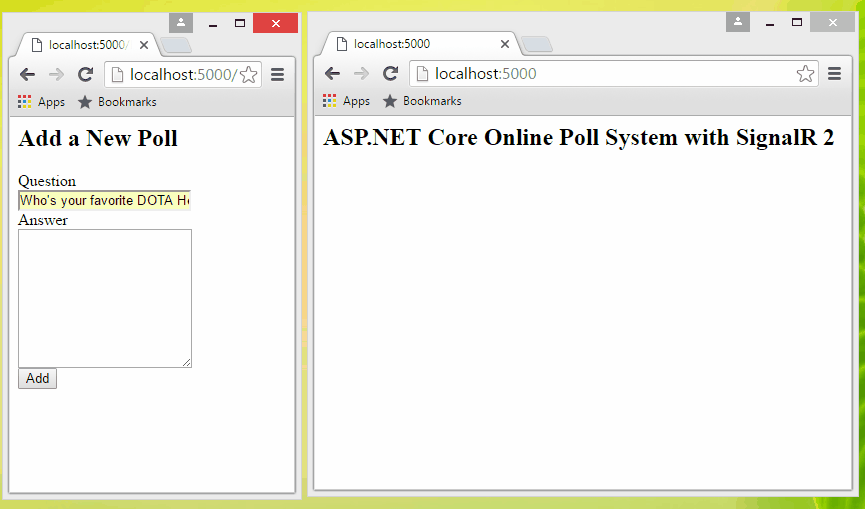Click inside the Answer text area
Image resolution: width=865 pixels, height=509 pixels.
(105, 298)
